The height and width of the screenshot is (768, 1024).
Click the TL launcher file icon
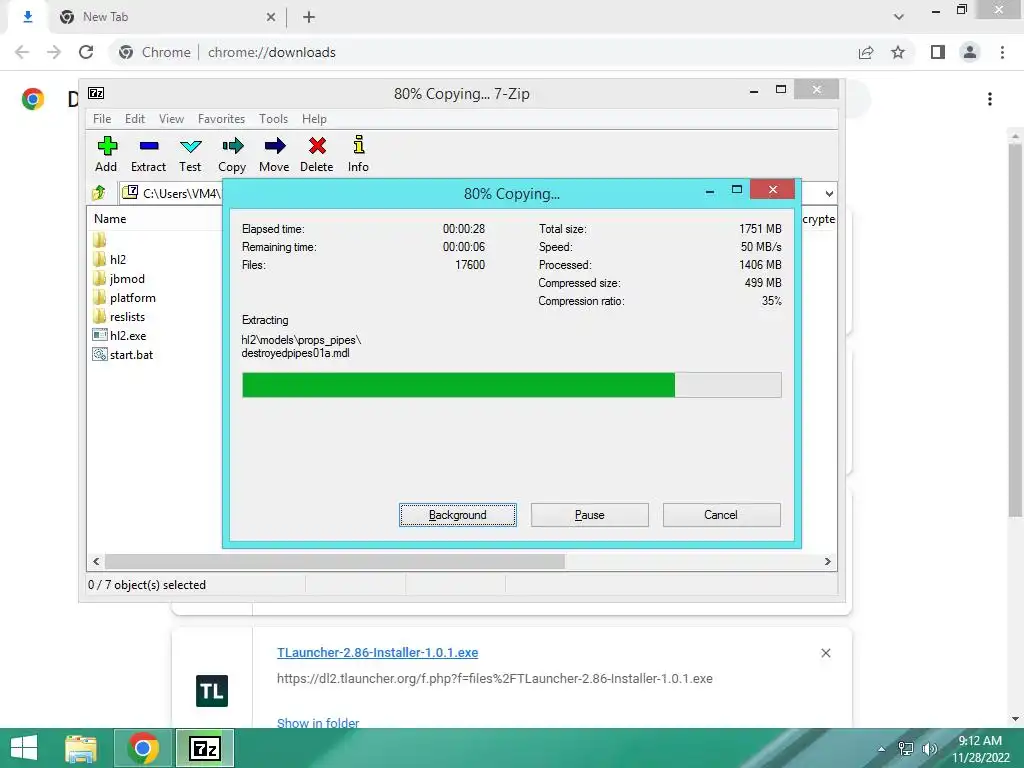(x=212, y=691)
